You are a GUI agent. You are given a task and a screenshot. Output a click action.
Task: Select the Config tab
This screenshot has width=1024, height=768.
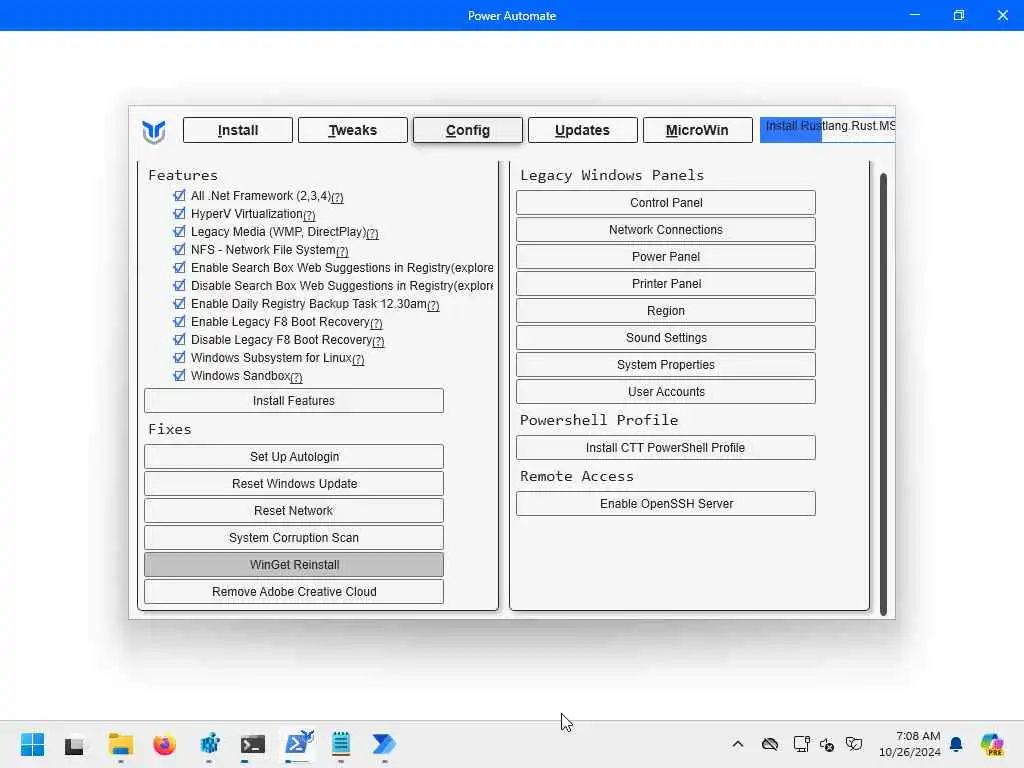click(x=468, y=130)
